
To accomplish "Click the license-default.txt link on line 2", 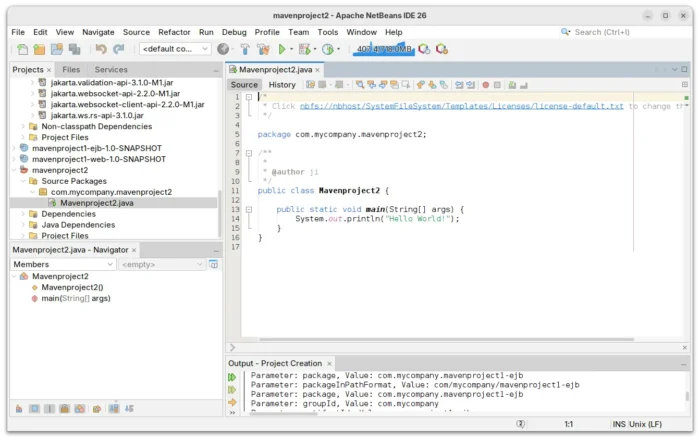I will 462,106.
